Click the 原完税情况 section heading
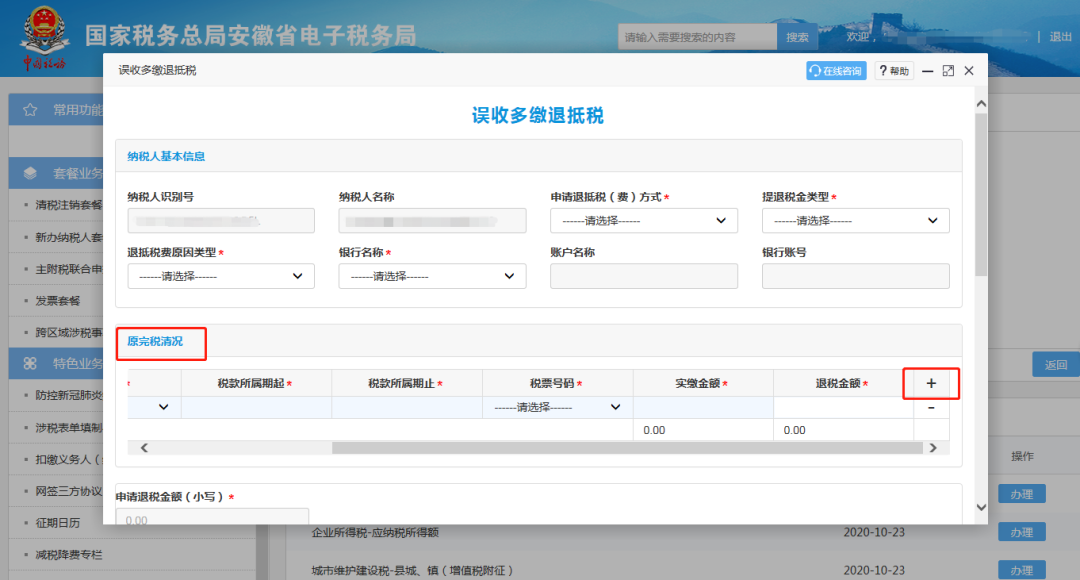This screenshot has height=580, width=1080. click(x=155, y=342)
